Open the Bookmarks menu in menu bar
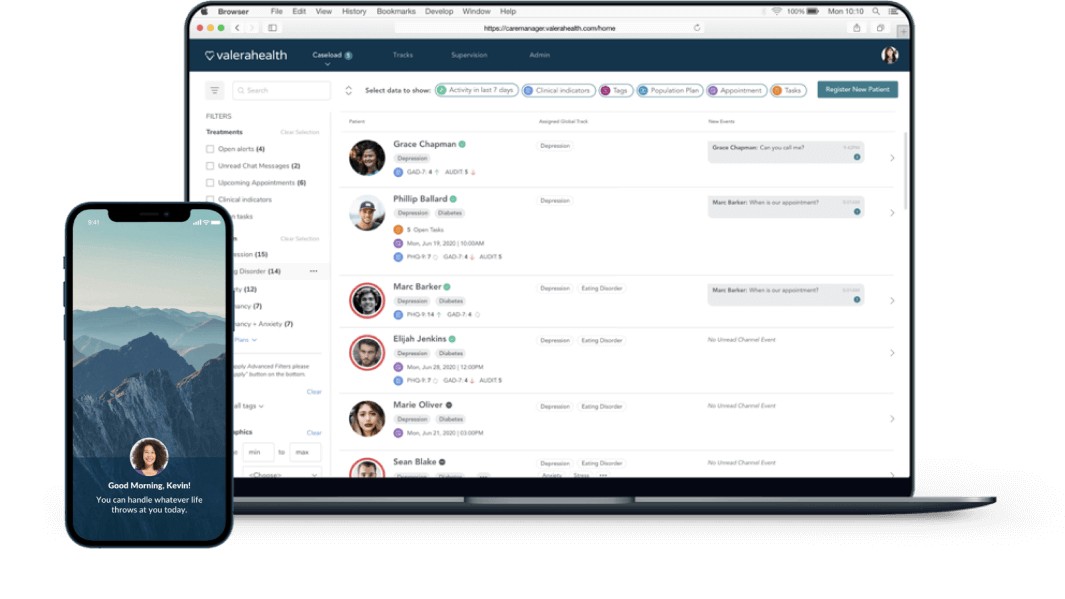The image size is (1065, 599). pos(396,11)
